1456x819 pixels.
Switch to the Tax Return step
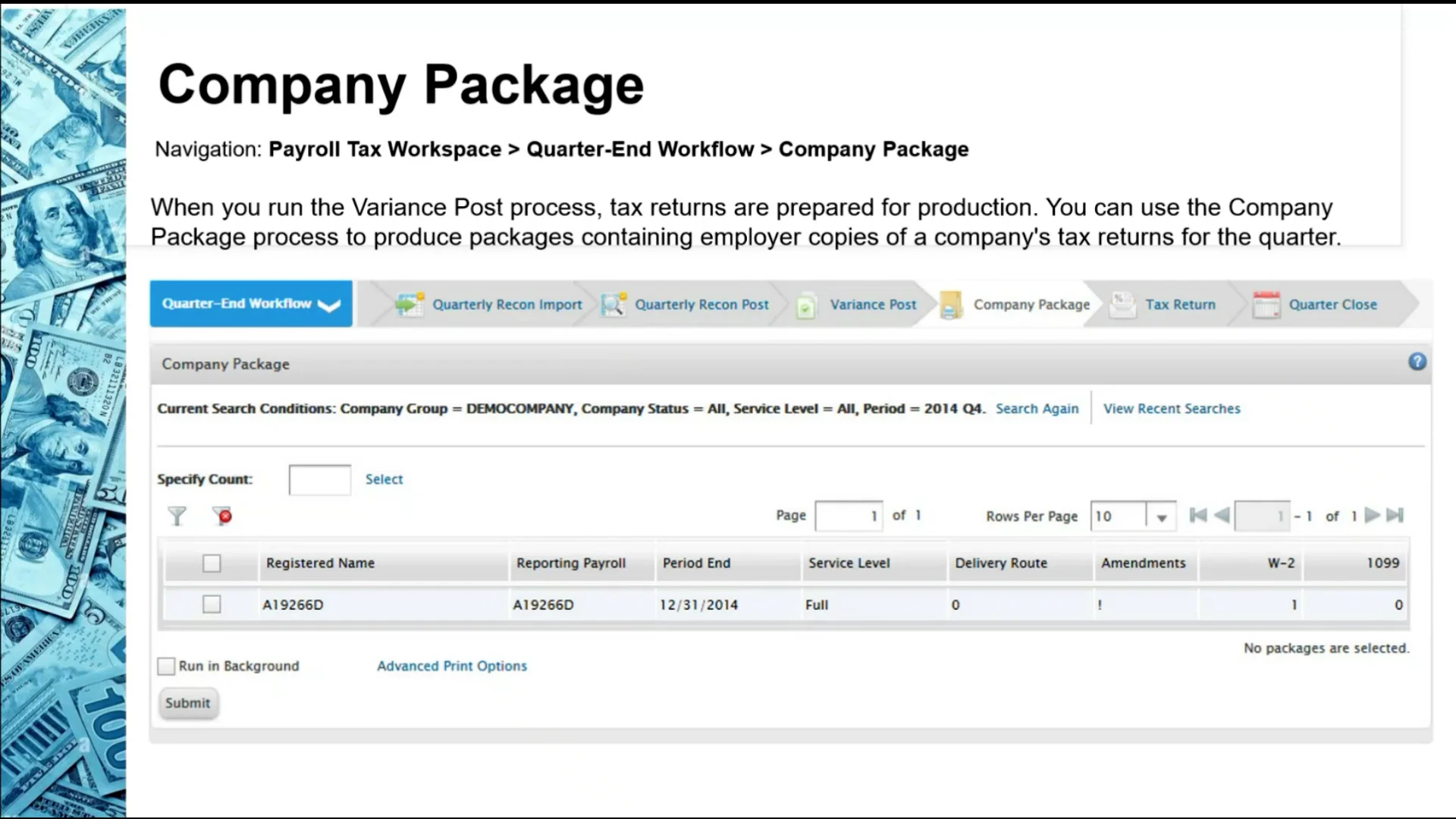pos(1180,304)
